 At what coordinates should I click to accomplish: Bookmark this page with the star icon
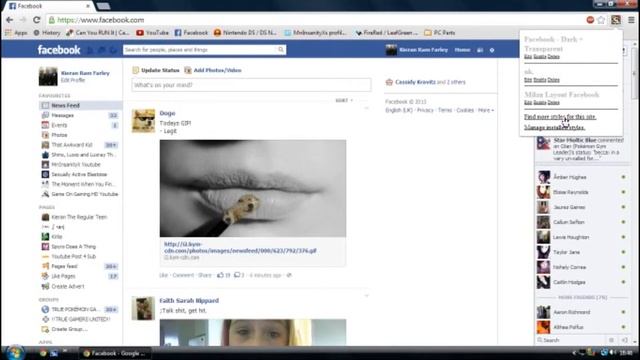601,20
